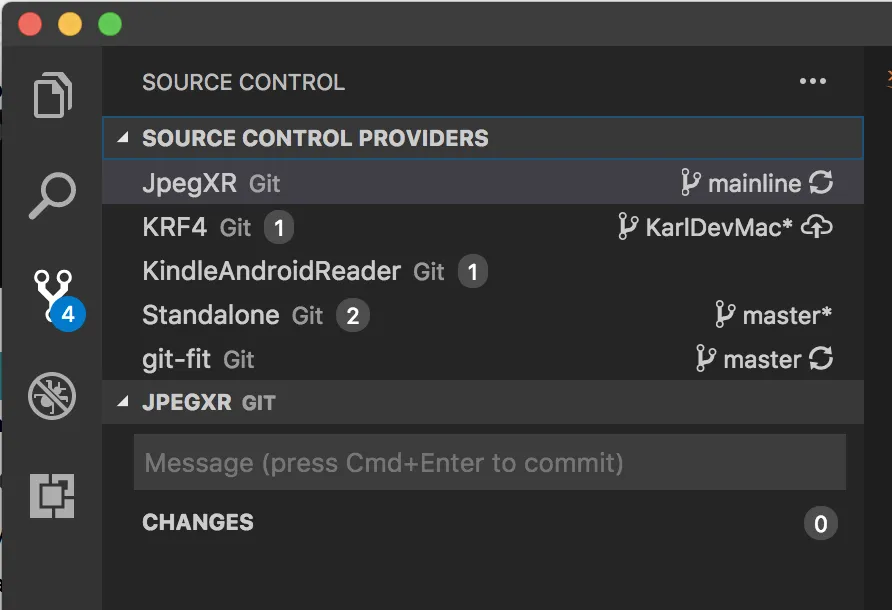The height and width of the screenshot is (610, 892).
Task: Switch the JpegXR mainline branch
Action: (x=742, y=183)
